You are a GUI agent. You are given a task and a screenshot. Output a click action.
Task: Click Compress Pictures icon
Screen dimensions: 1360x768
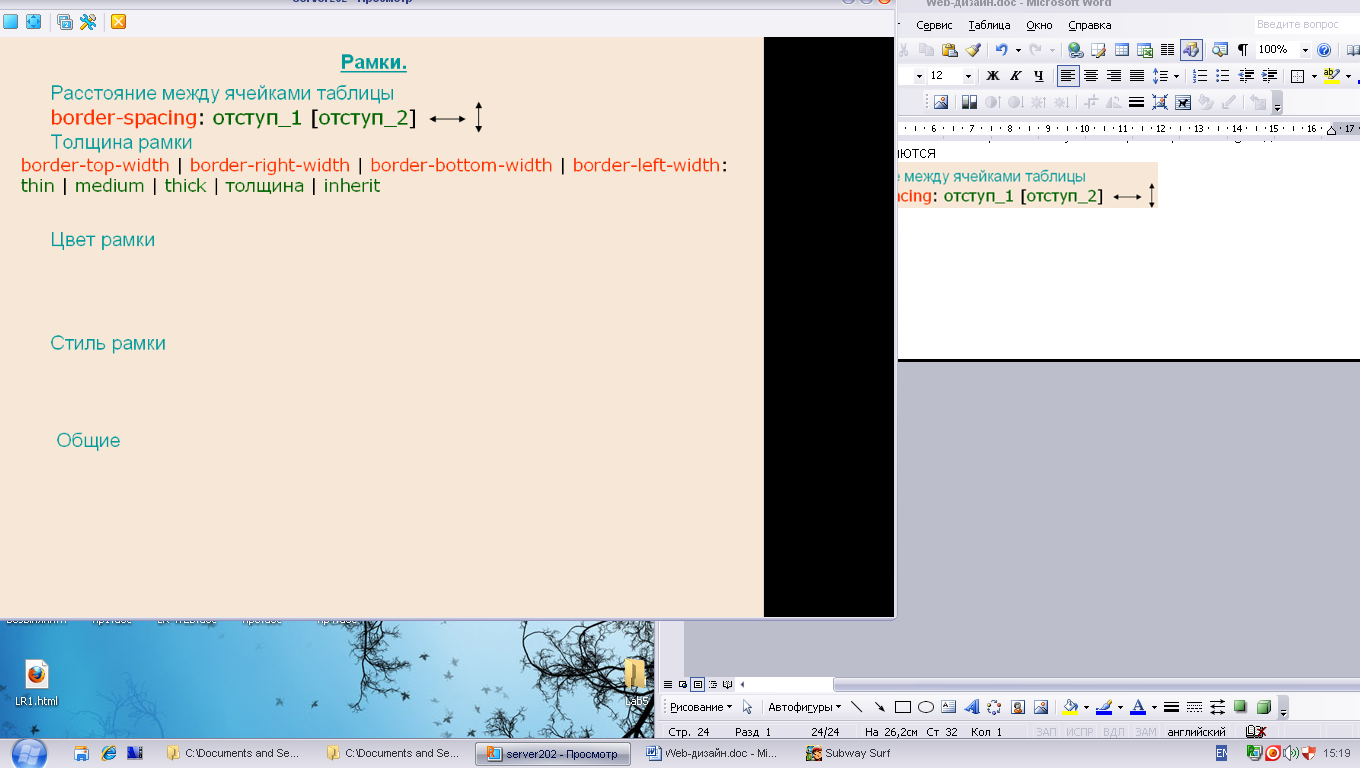coord(1160,102)
